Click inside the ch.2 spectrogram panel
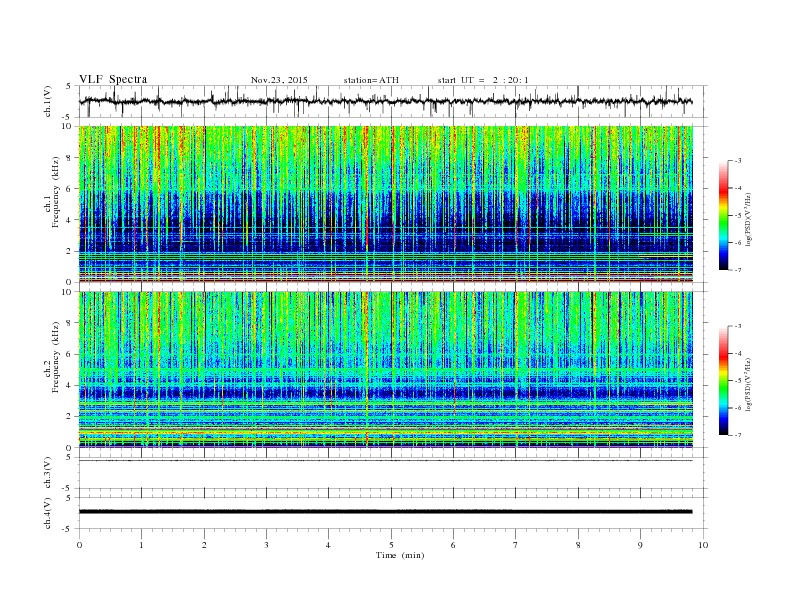This screenshot has width=792, height=612. (x=385, y=369)
